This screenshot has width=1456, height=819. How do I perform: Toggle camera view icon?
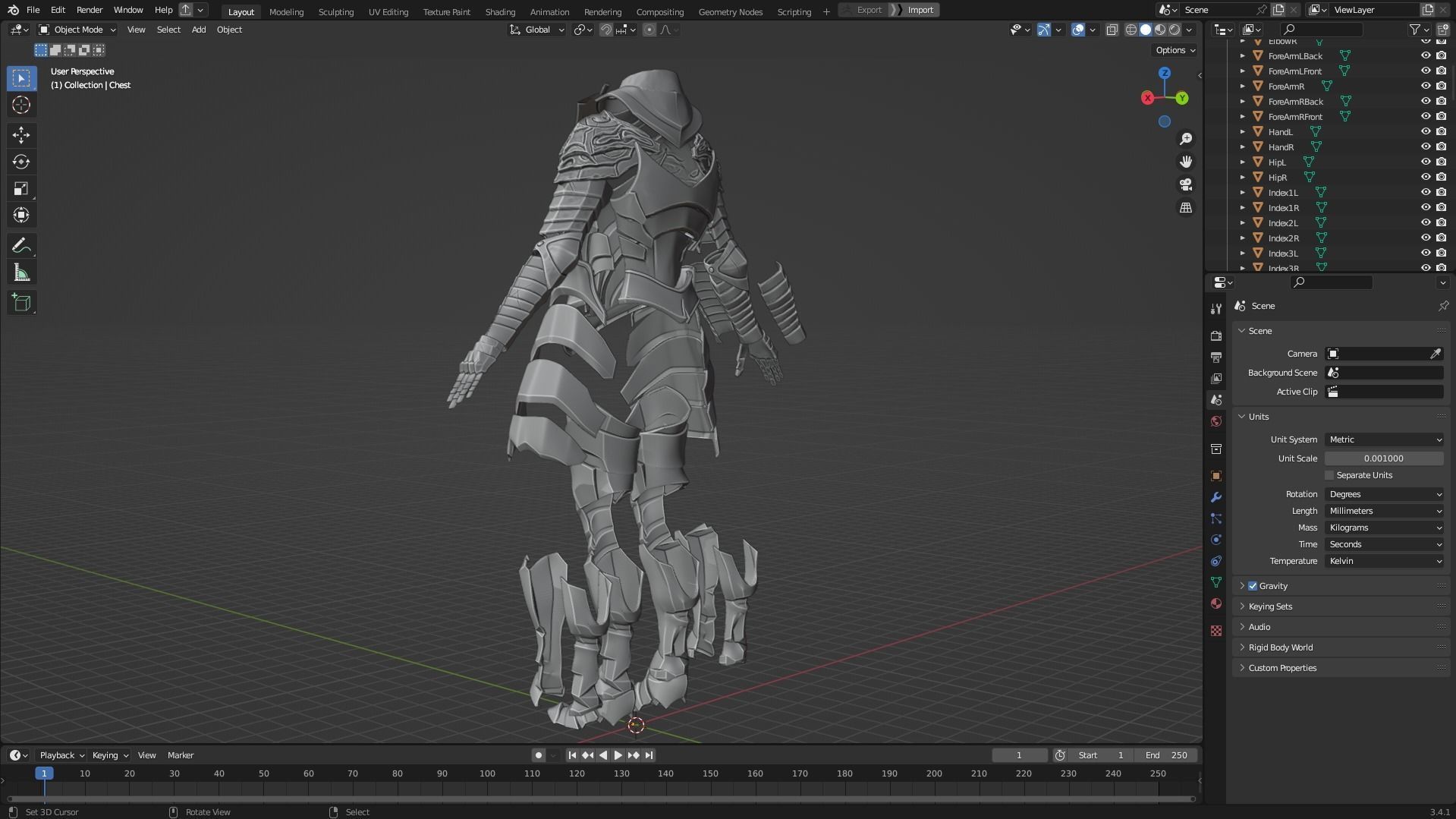[x=1186, y=184]
